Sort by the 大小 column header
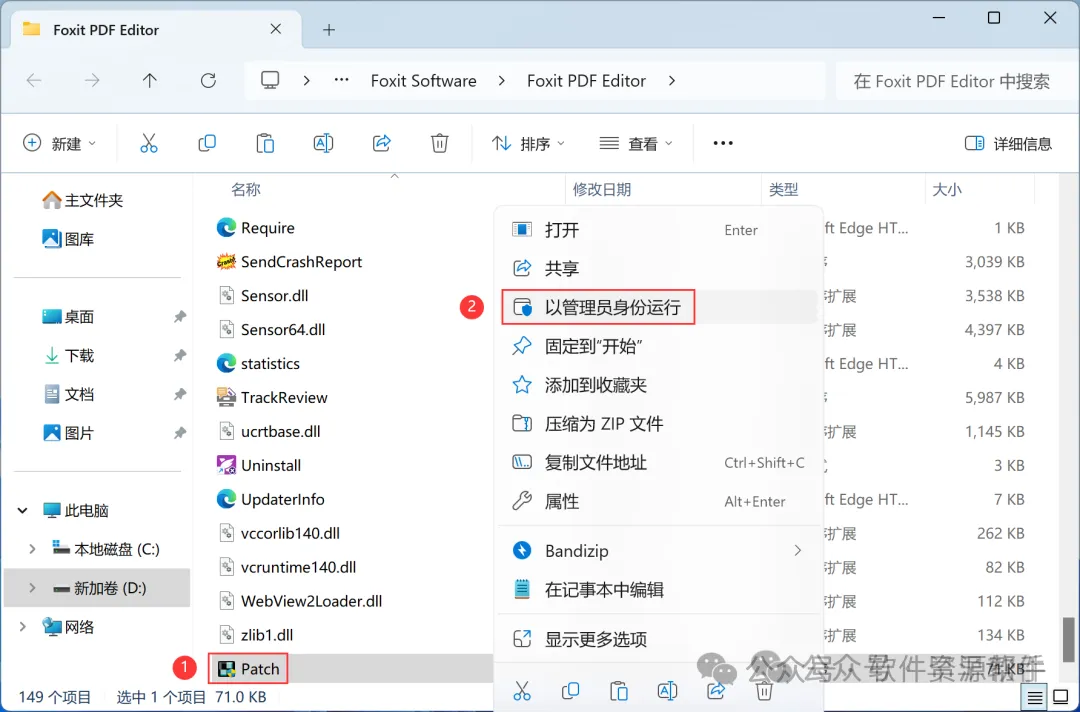Screen dimensions: 1080x712 click(x=947, y=189)
